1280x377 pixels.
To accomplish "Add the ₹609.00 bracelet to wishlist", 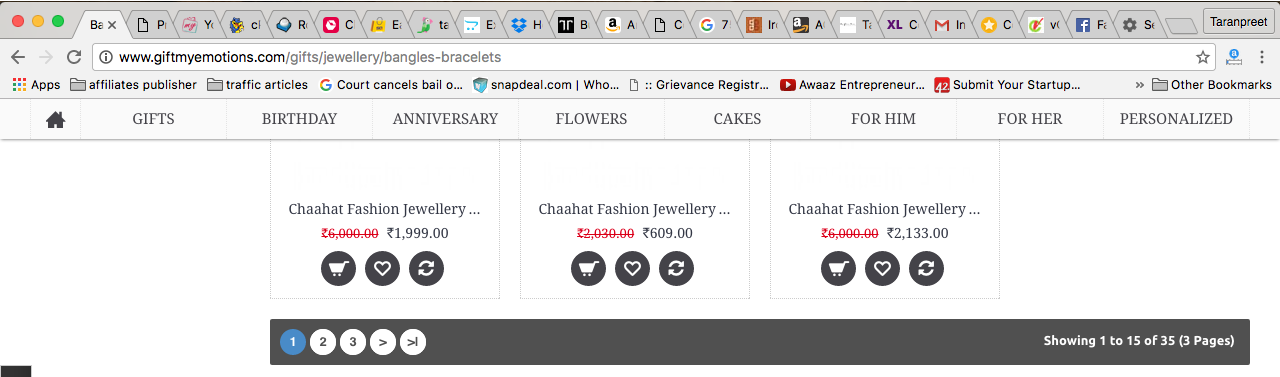I will point(632,268).
